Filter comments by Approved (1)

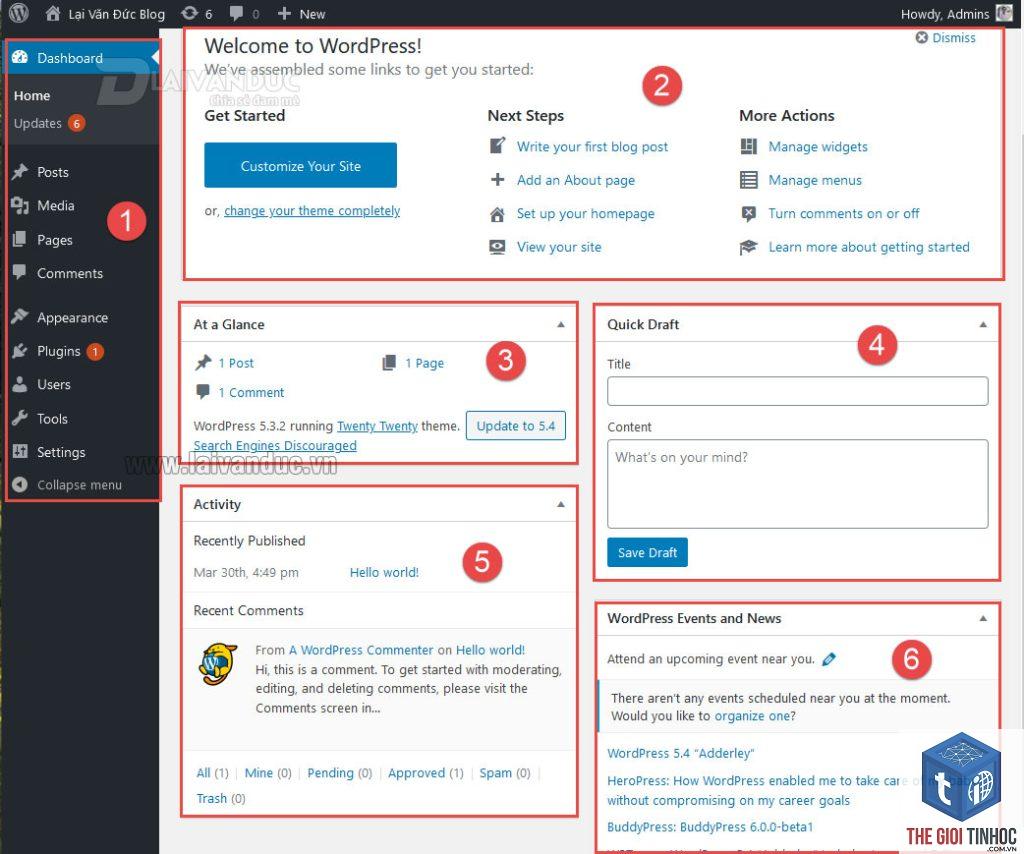[426, 772]
